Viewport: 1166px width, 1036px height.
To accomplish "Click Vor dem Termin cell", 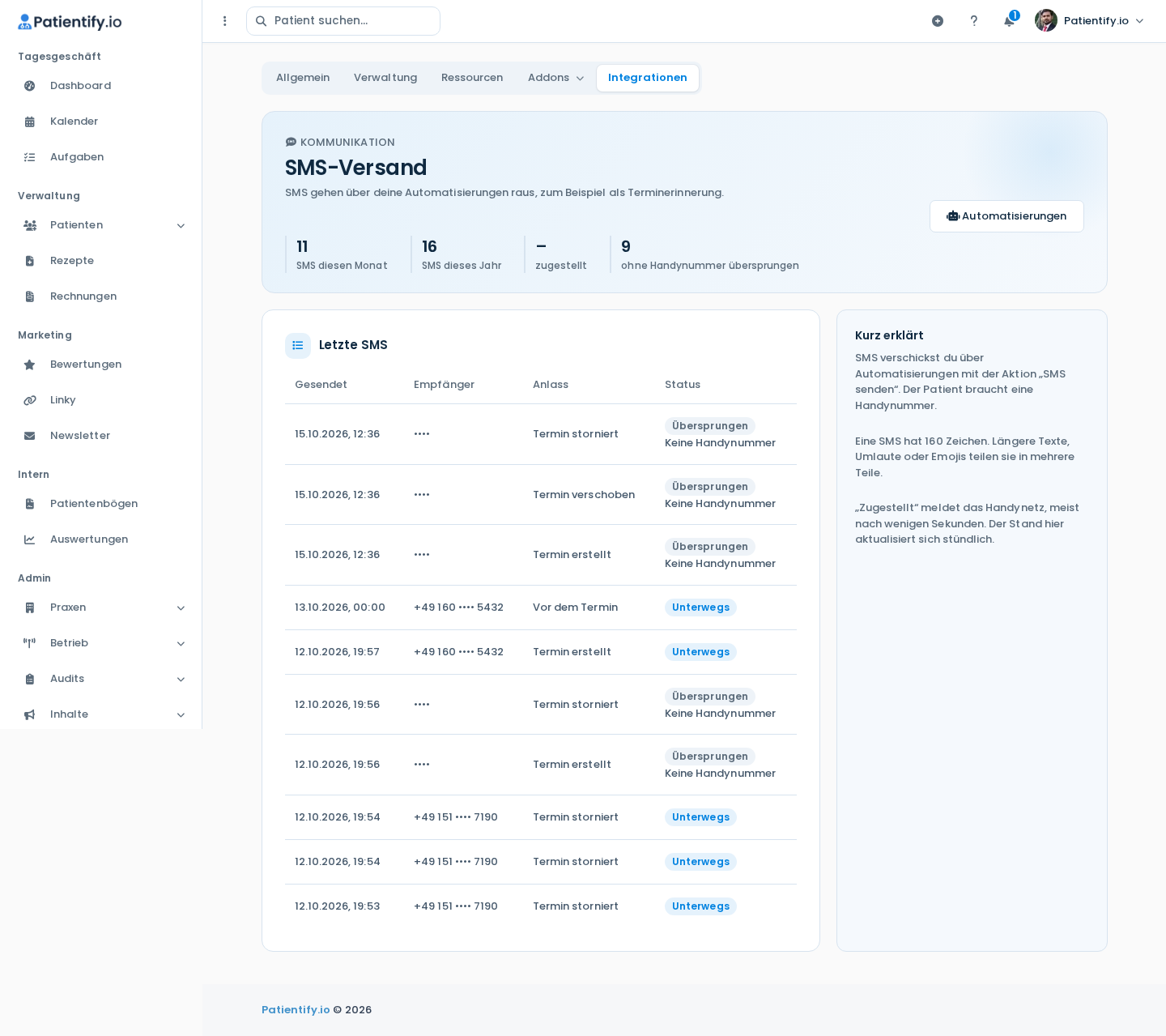I will [x=575, y=608].
